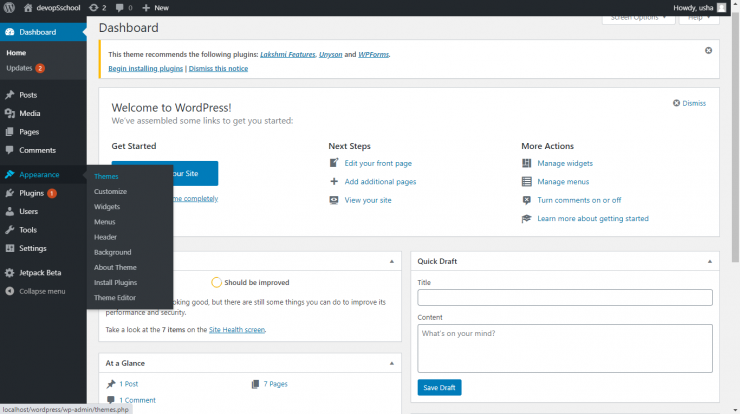
Task: Click the icon beside Turn comments on or off
Action: click(x=526, y=200)
